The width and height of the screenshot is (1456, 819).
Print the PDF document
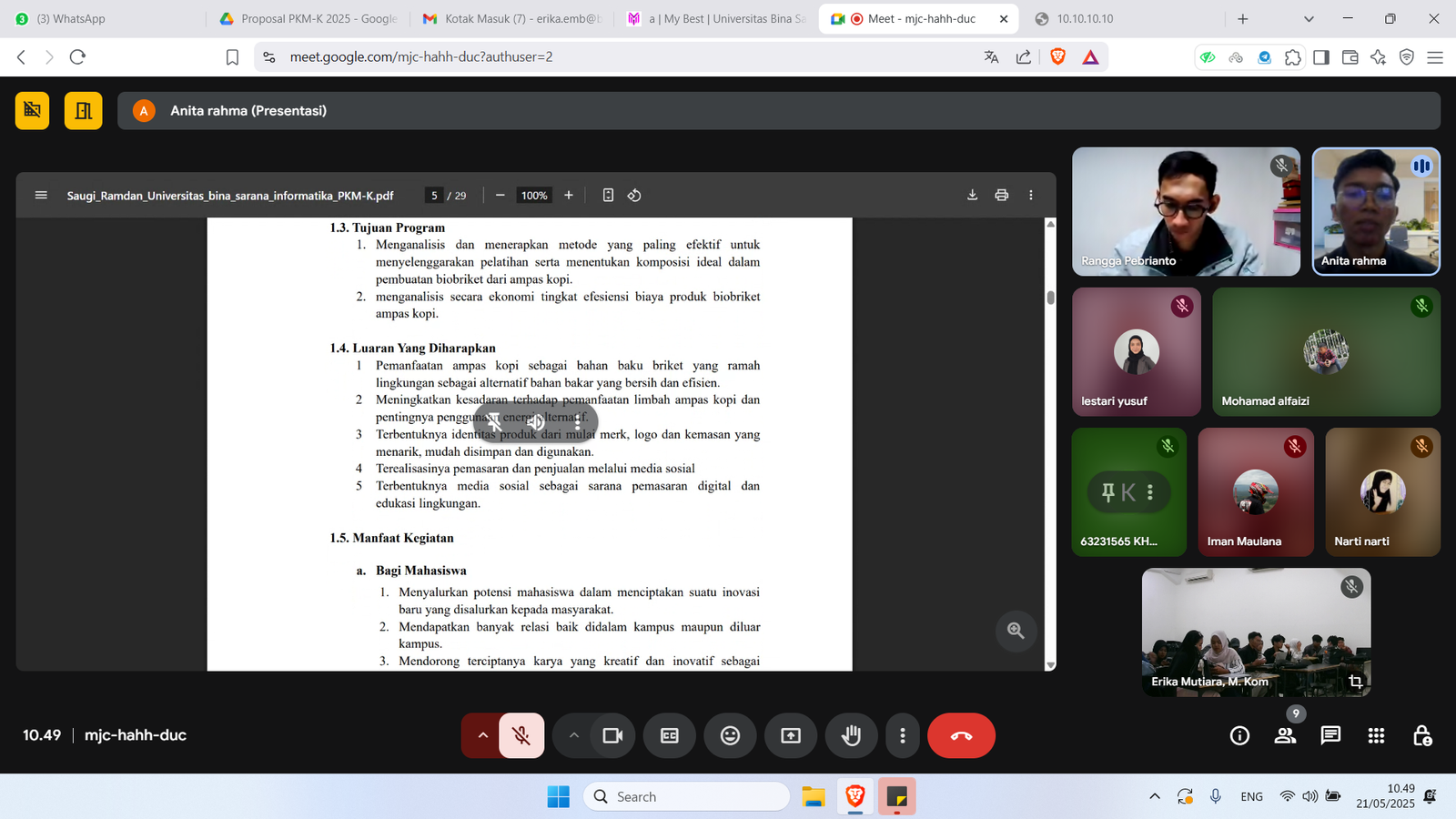[x=1001, y=195]
